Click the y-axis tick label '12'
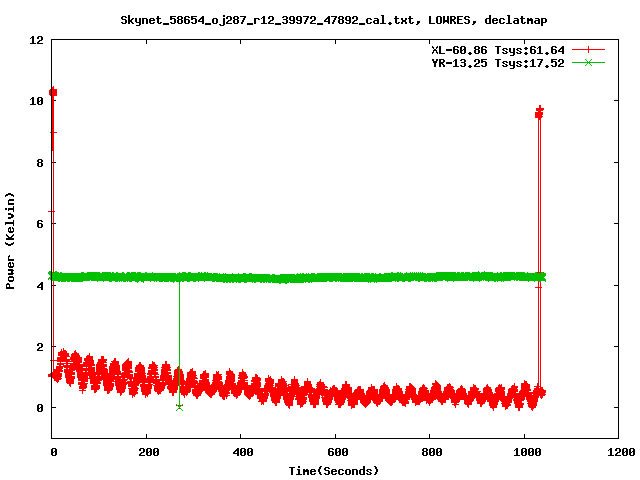The width and height of the screenshot is (640, 480). point(36,40)
